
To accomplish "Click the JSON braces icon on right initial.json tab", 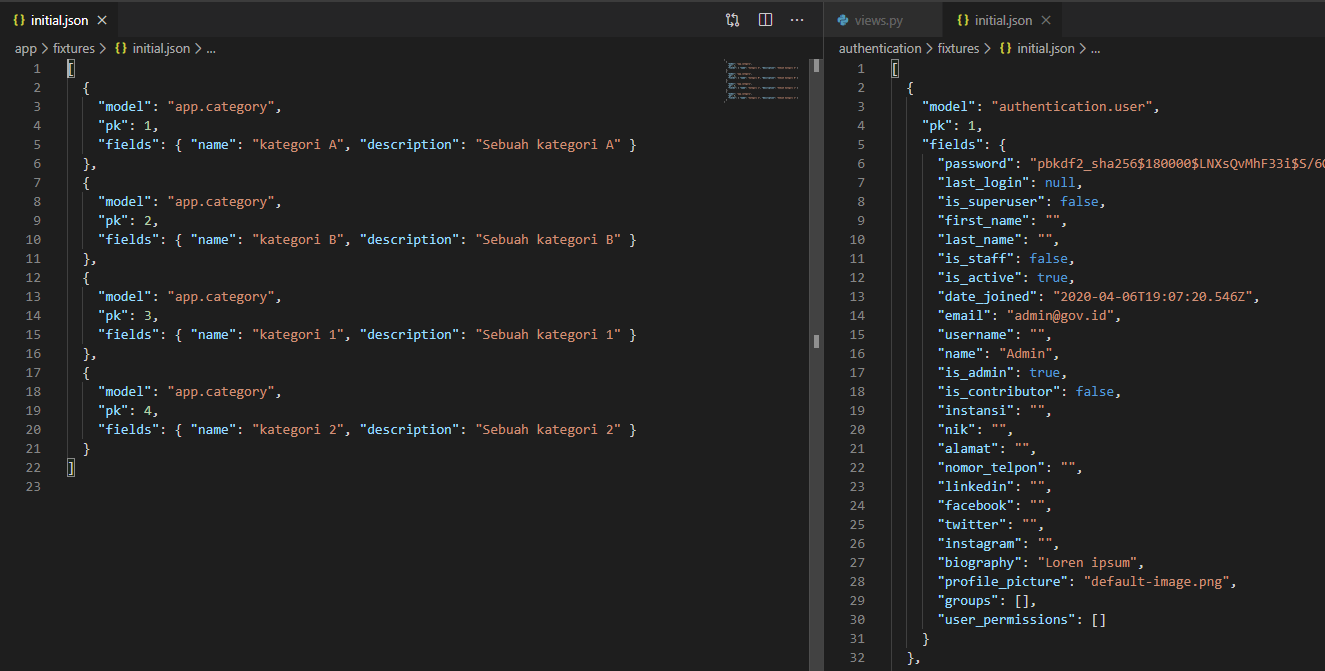I will [963, 20].
